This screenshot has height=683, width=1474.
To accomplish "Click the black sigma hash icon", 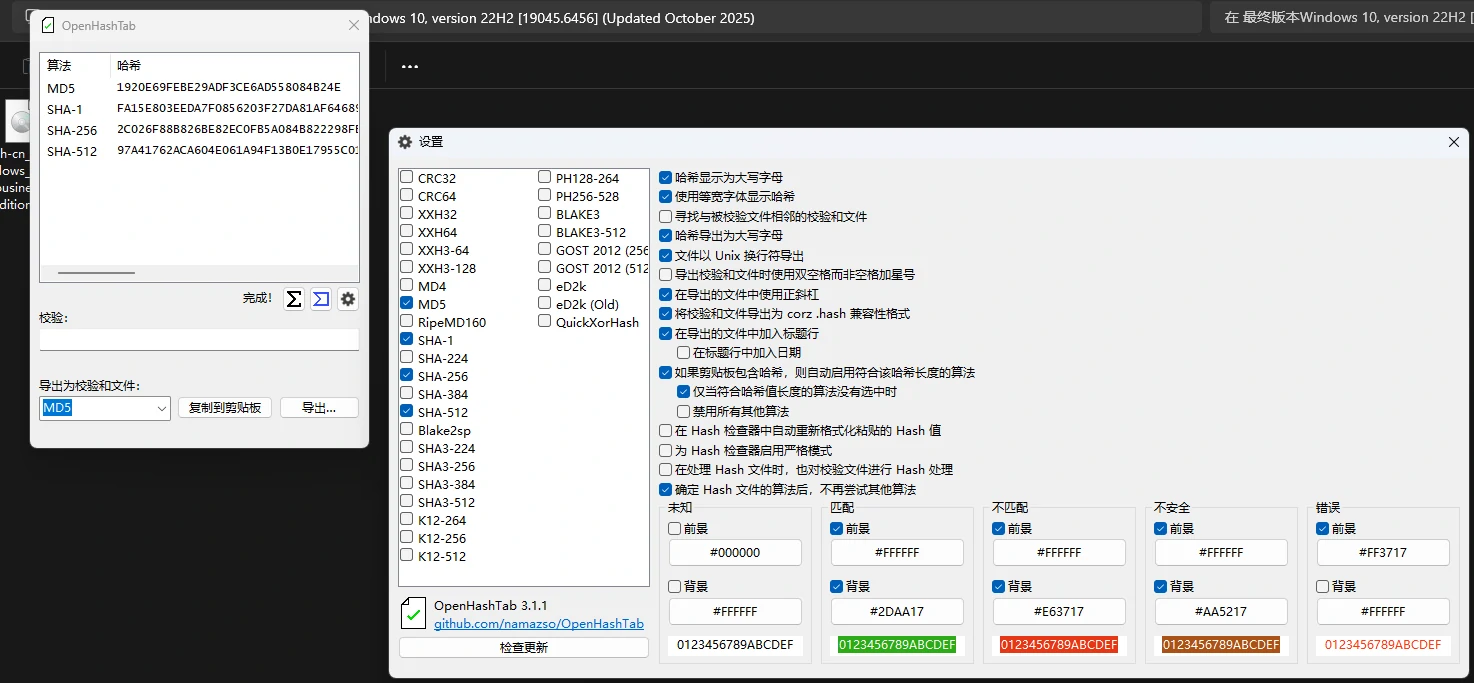I will point(294,299).
